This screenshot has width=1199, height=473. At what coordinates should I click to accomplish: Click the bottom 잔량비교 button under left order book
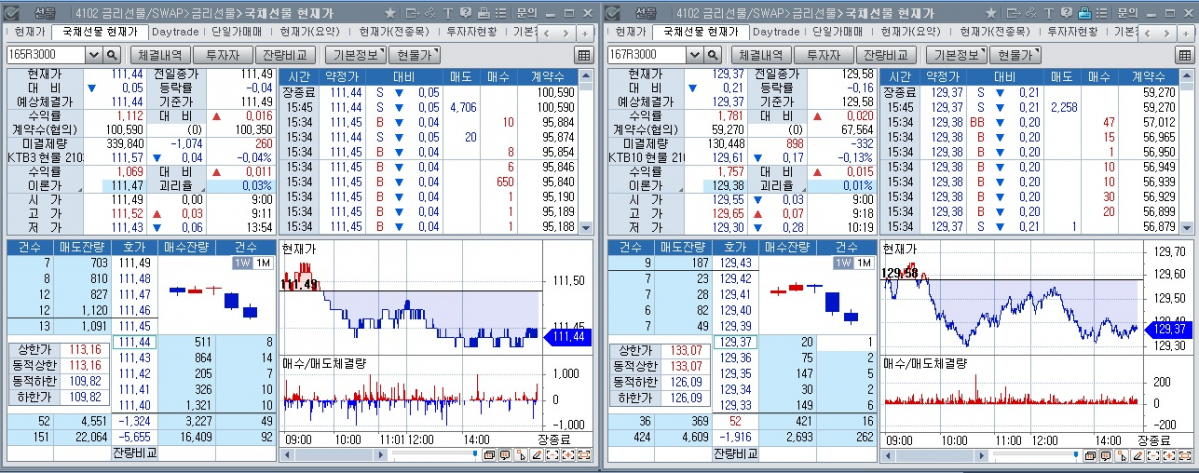coord(134,453)
